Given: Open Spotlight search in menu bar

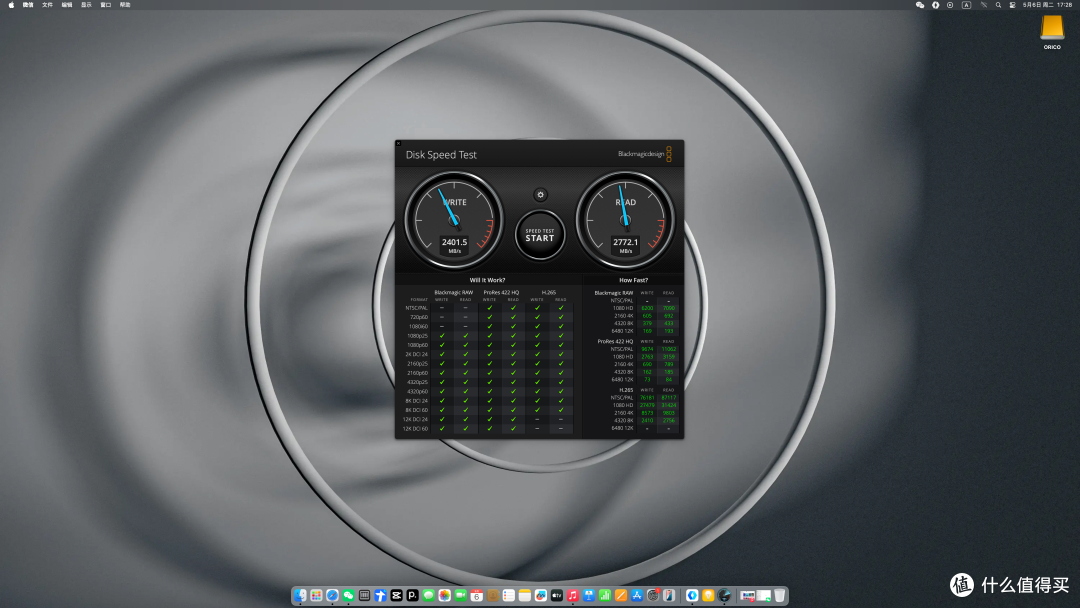Looking at the screenshot, I should click(x=998, y=5).
